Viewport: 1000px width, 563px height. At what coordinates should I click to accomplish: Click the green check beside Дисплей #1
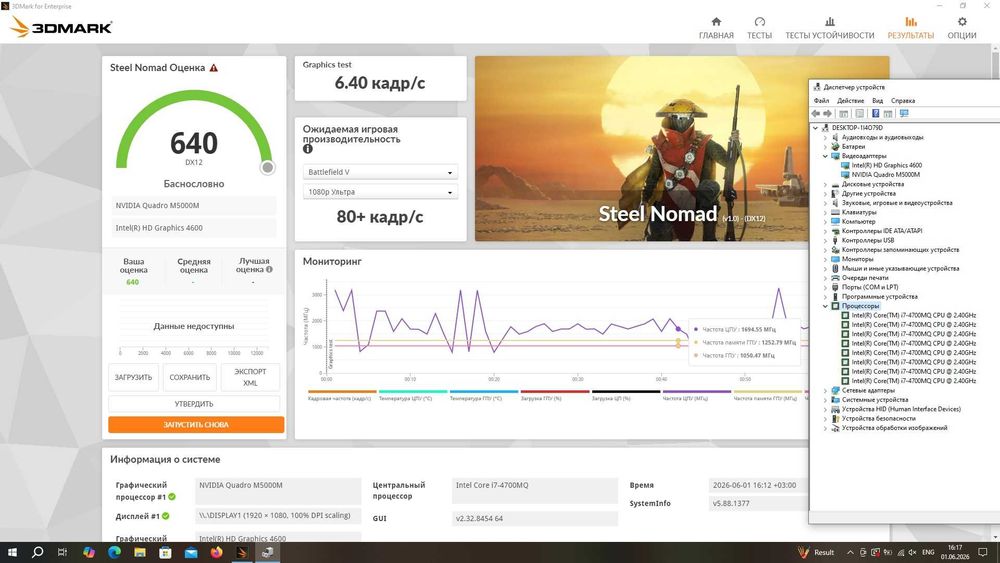coord(166,516)
